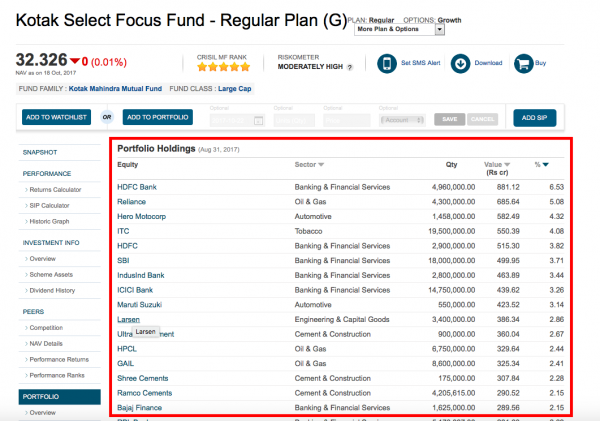The width and height of the screenshot is (600, 421).
Task: Open the SBI holding link
Action: (x=123, y=261)
